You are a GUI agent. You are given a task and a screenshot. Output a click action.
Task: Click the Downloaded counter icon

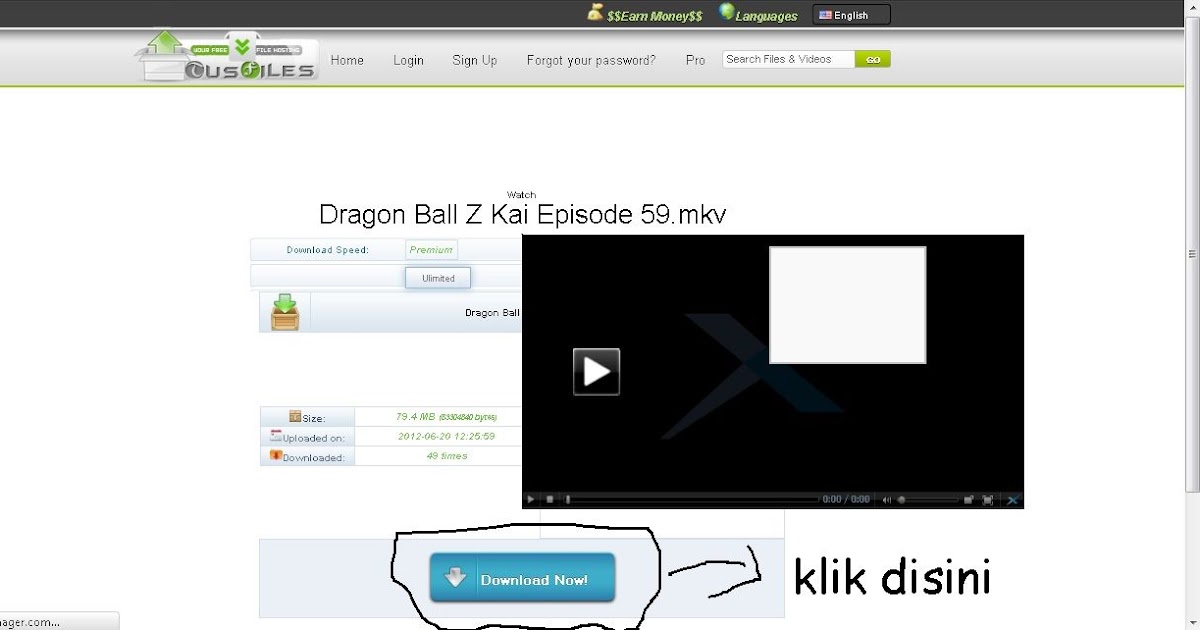click(x=276, y=455)
